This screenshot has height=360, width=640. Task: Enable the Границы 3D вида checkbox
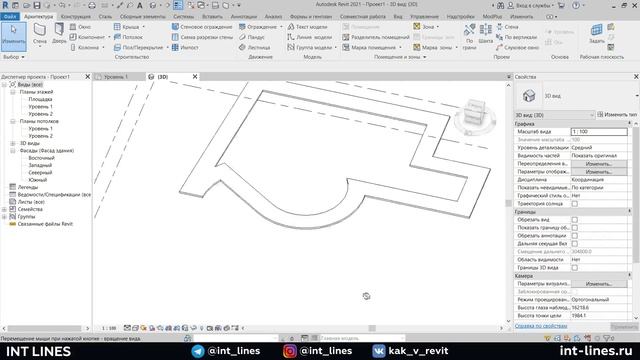(574, 268)
